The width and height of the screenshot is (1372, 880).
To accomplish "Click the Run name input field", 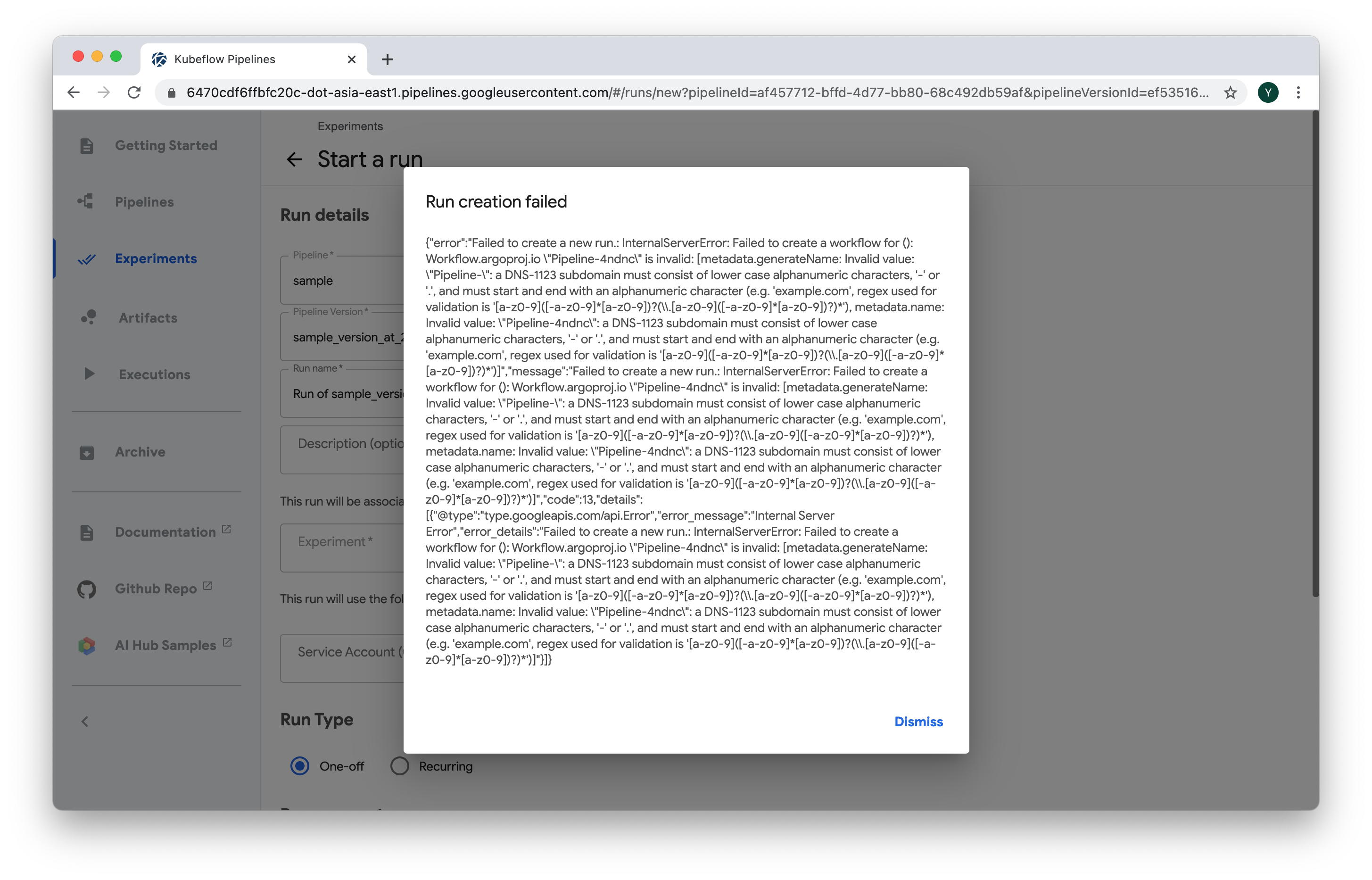I will tap(343, 393).
